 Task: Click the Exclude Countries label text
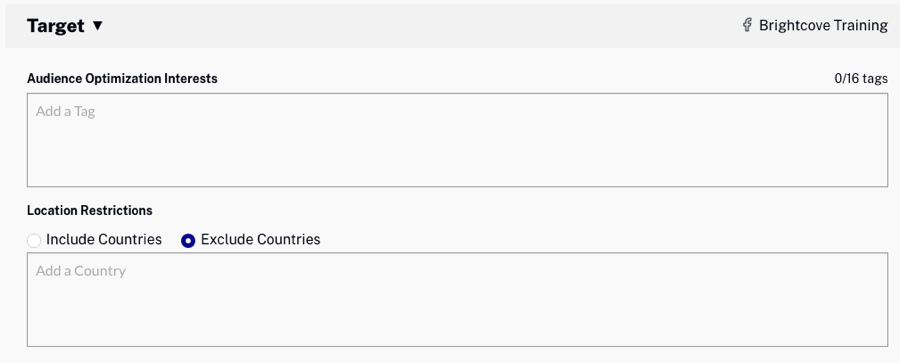[261, 240]
